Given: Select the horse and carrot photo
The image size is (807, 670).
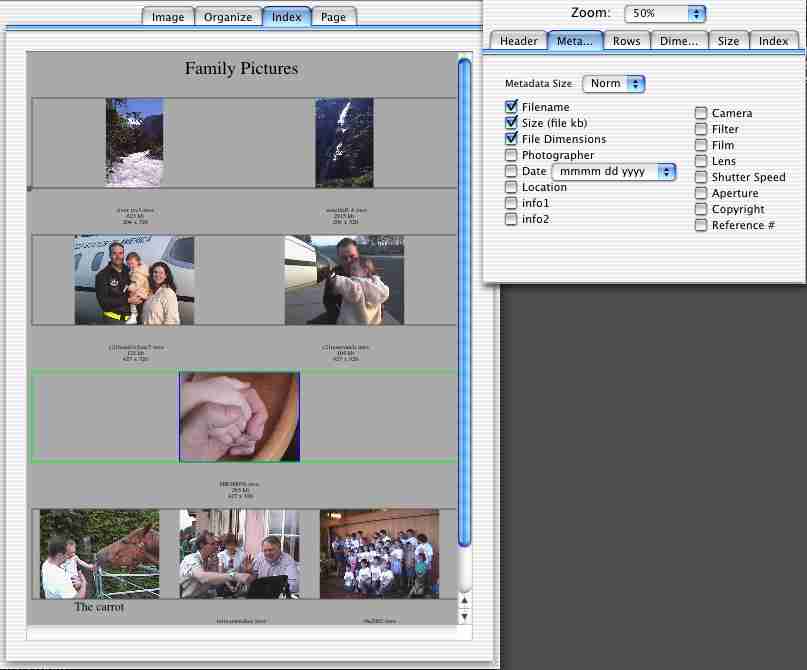Looking at the screenshot, I should click(x=99, y=554).
